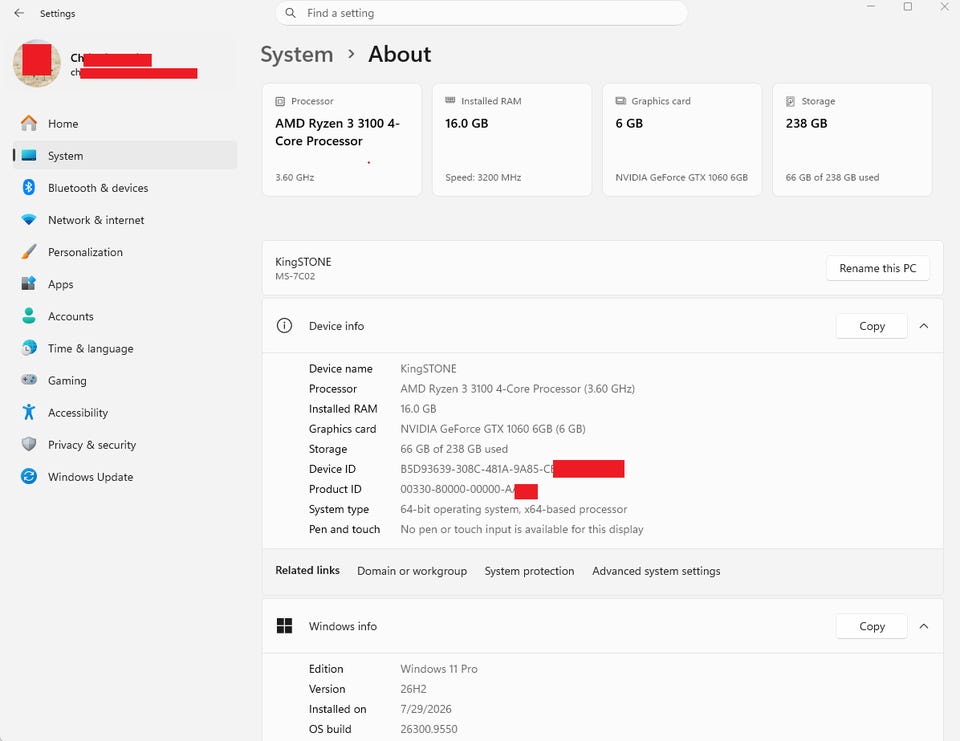
Task: Open the Bluetooth & devices page
Action: (125, 187)
